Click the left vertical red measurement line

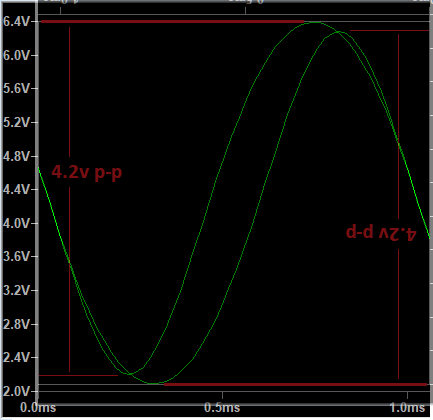point(69,199)
